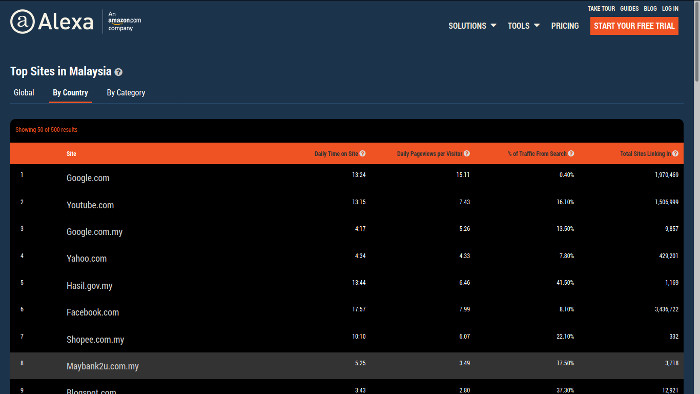Click Total Sites Linking In help icon
The image size is (700, 394).
click(675, 153)
